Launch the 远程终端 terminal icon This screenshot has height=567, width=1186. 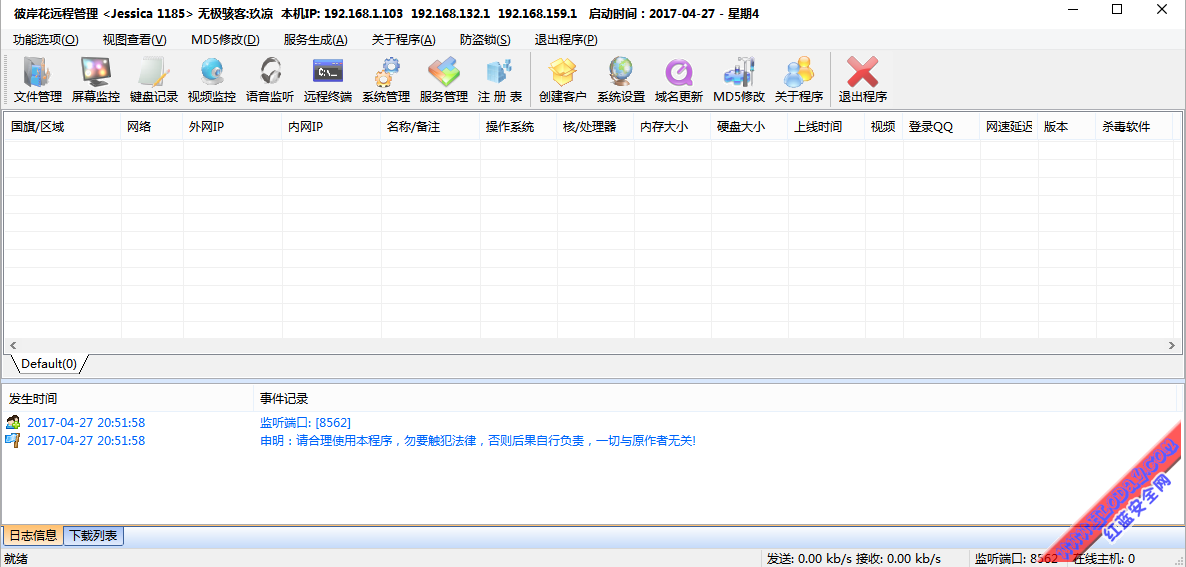(x=328, y=79)
